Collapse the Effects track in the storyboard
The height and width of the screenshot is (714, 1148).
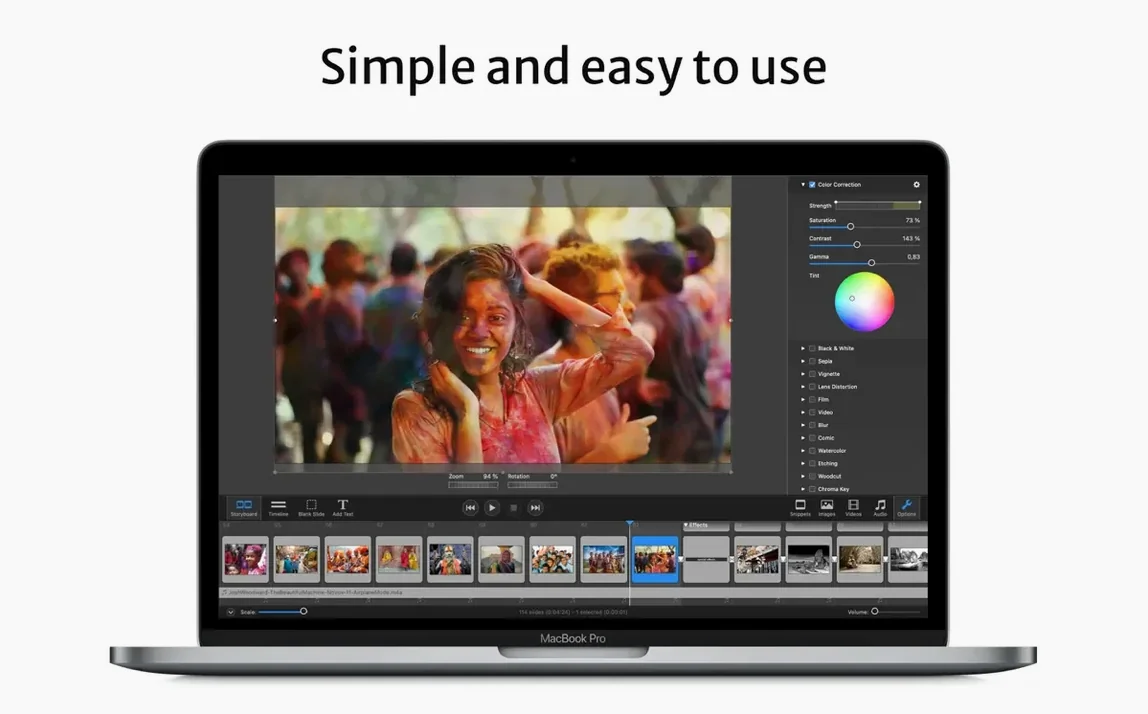686,525
